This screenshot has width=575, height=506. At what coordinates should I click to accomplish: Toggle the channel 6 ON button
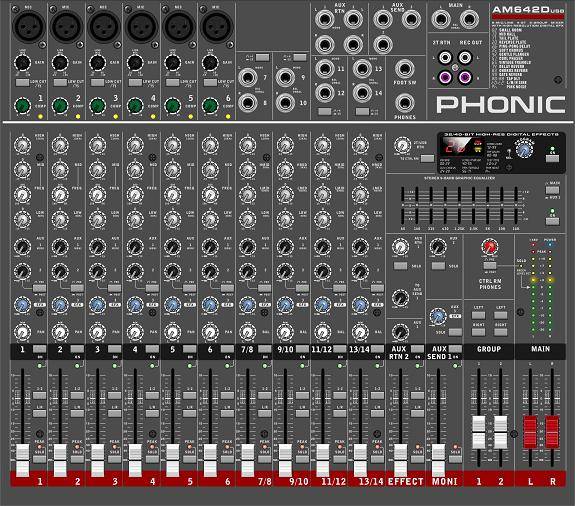[227, 349]
